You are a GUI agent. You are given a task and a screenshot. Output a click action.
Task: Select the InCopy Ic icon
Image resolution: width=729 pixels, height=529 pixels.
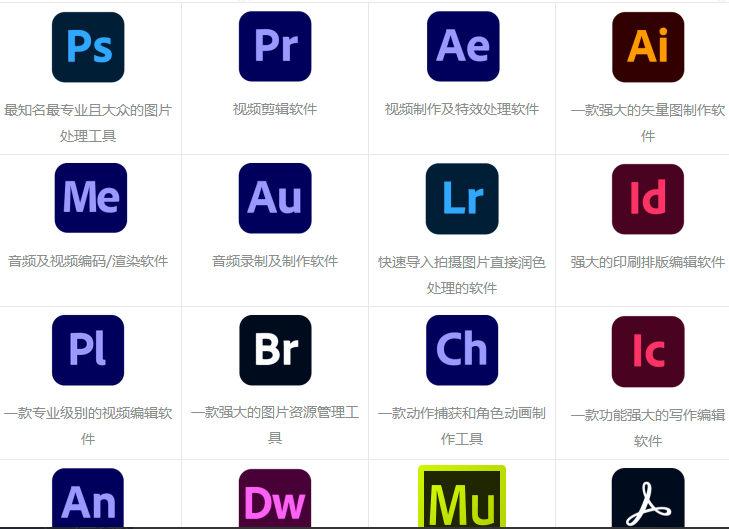tap(648, 351)
